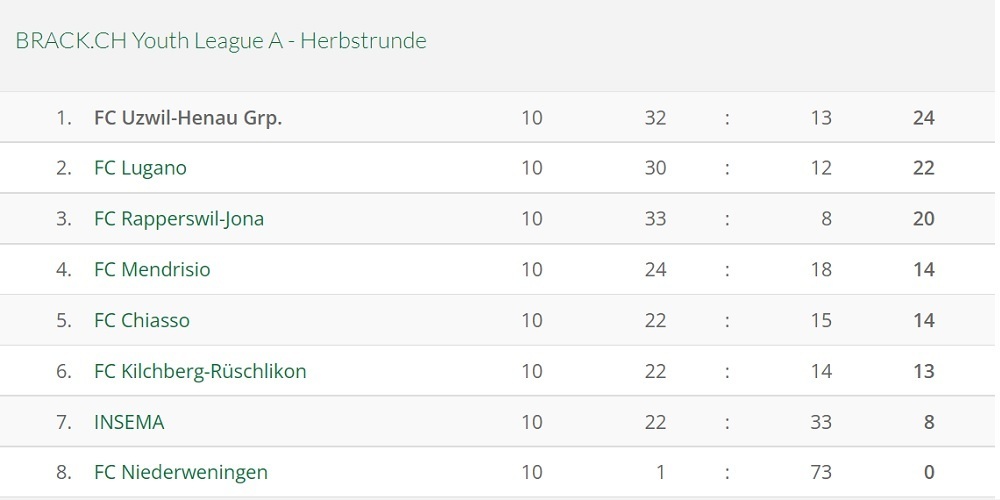Click INSEMA's 33 goals conceded value
The image size is (1000, 500).
click(x=821, y=422)
